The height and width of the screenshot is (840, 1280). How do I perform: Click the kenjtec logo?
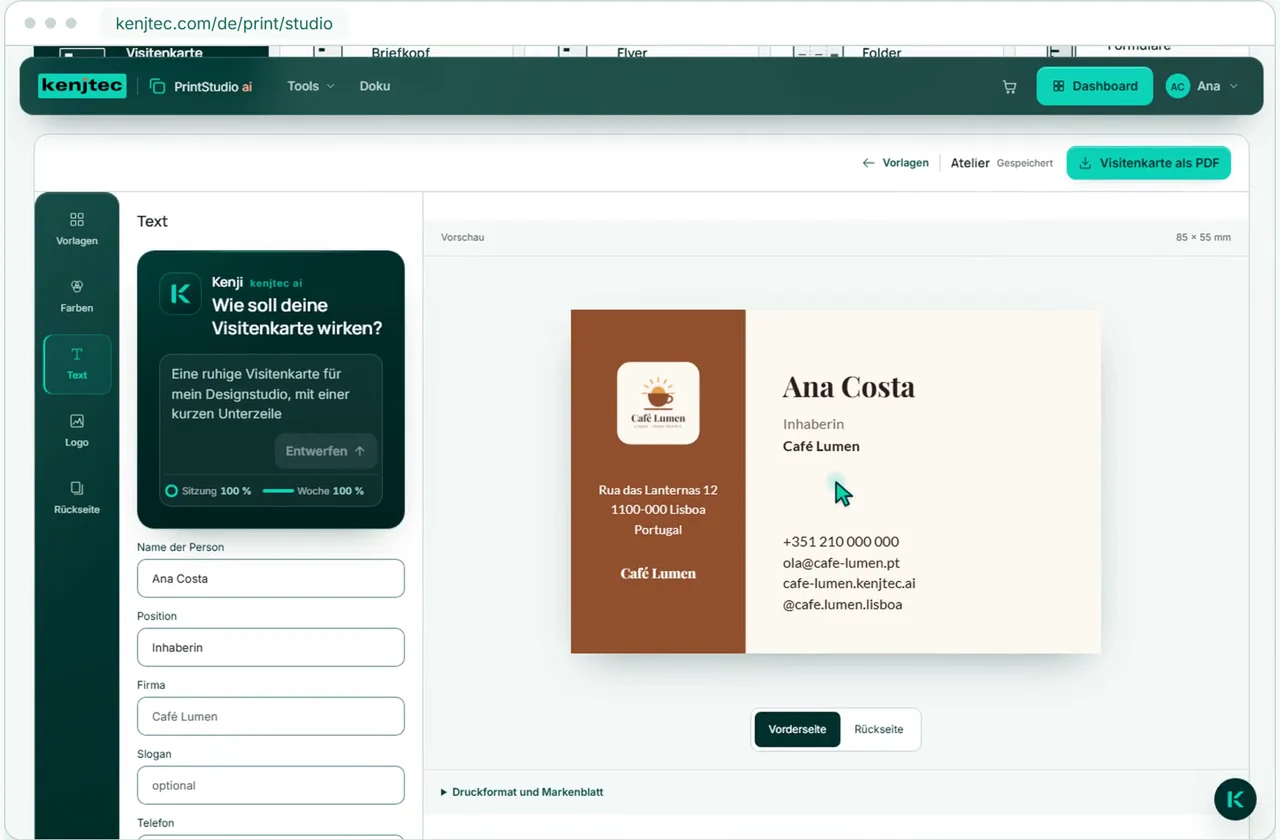coord(82,86)
